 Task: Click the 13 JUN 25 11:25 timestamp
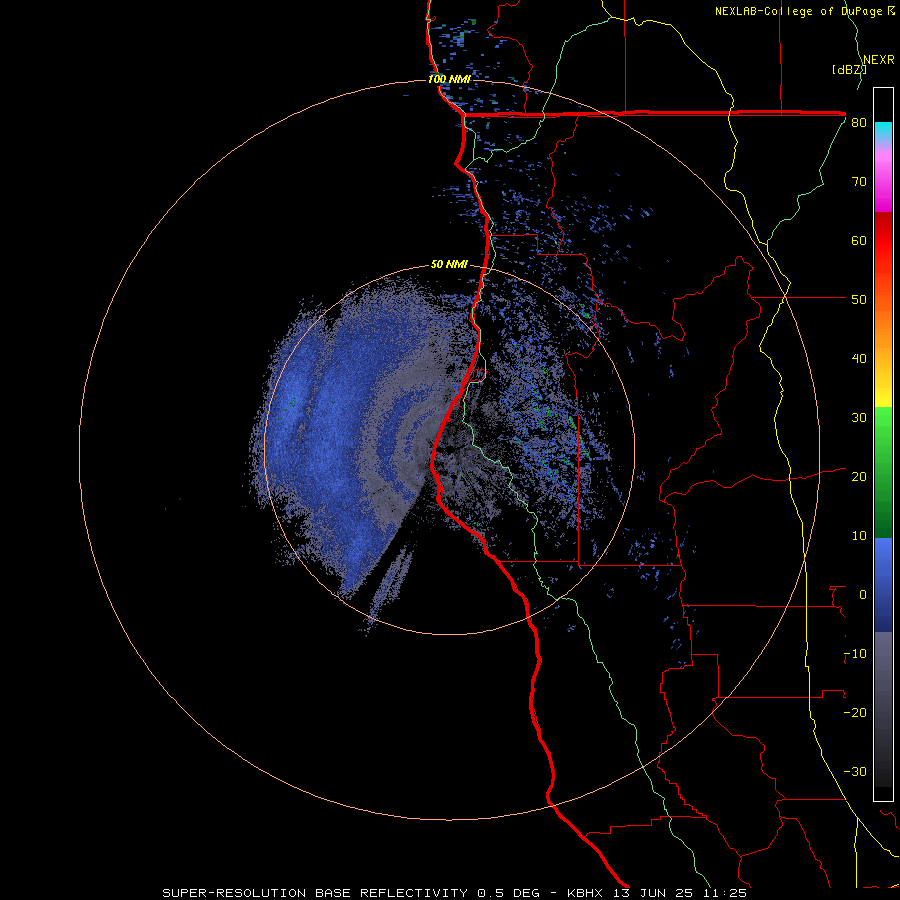[x=680, y=893]
